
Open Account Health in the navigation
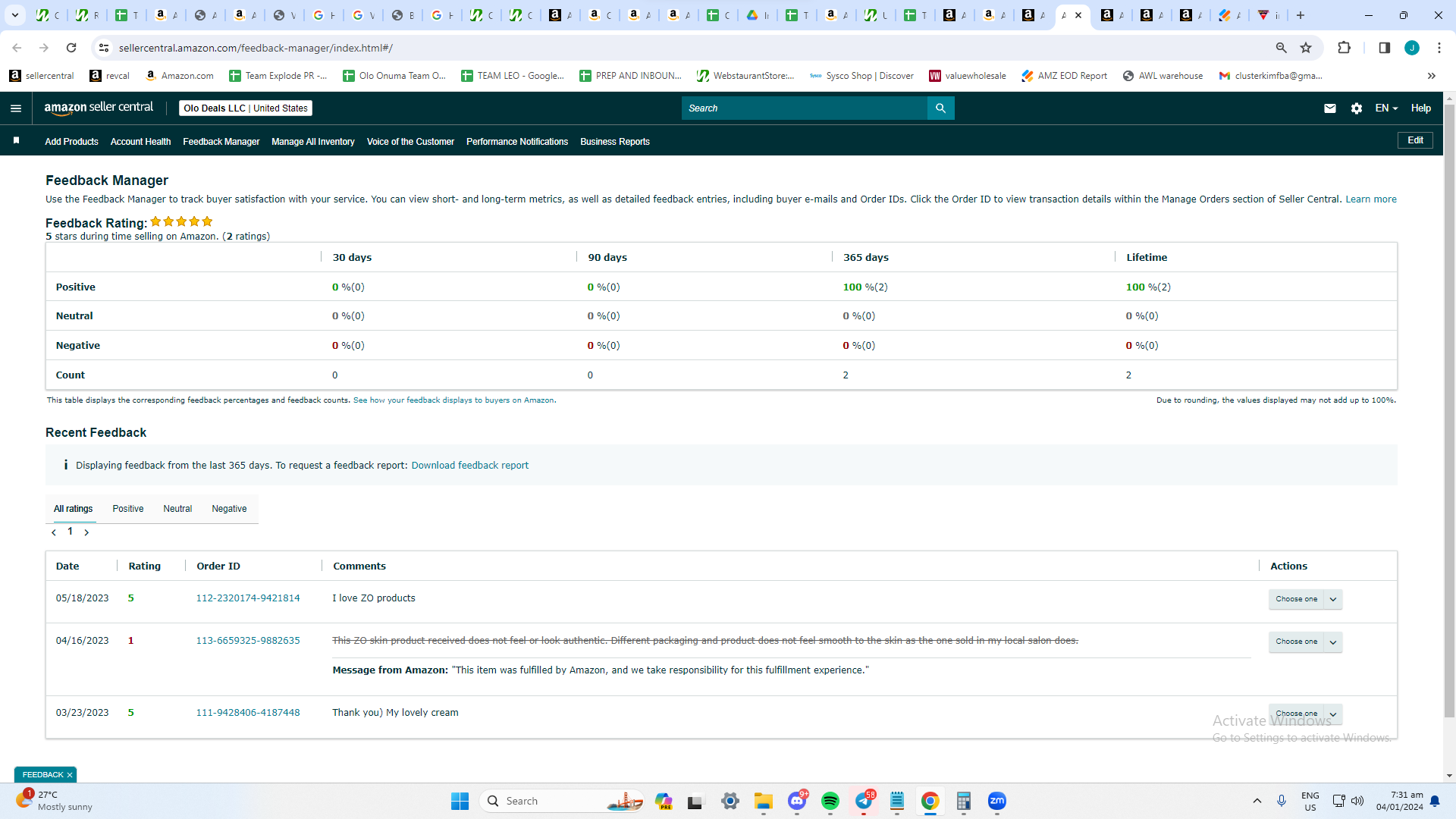click(140, 142)
